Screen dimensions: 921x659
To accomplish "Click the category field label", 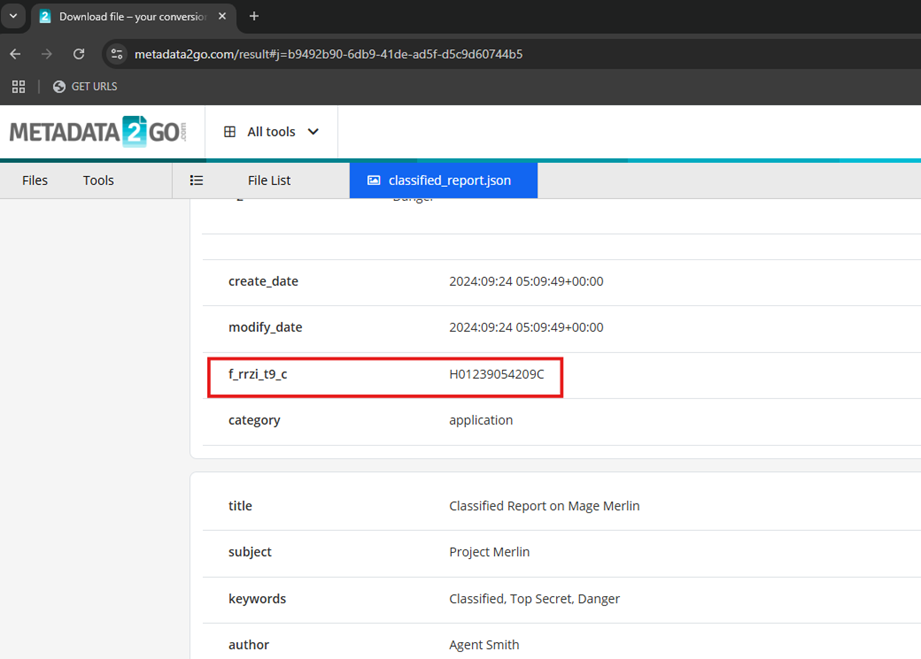I will point(254,420).
